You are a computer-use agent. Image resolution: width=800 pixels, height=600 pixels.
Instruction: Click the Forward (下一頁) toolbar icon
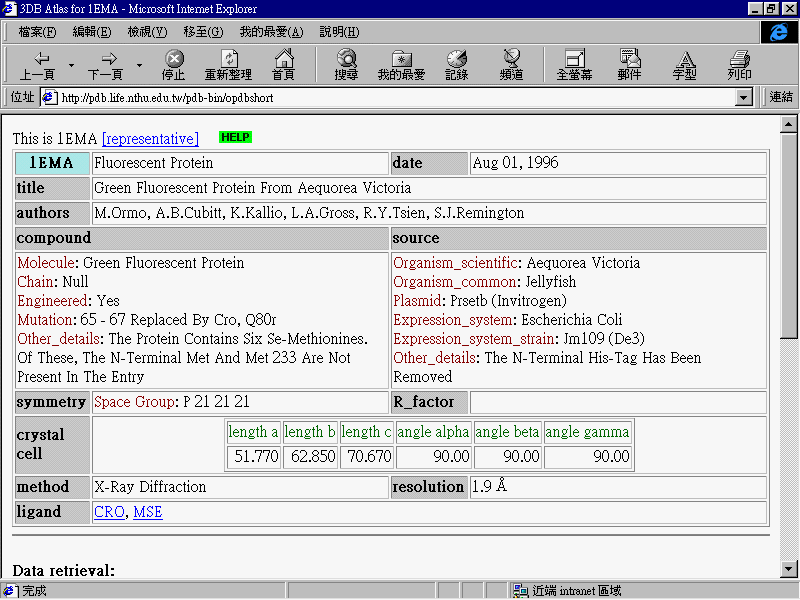[106, 65]
